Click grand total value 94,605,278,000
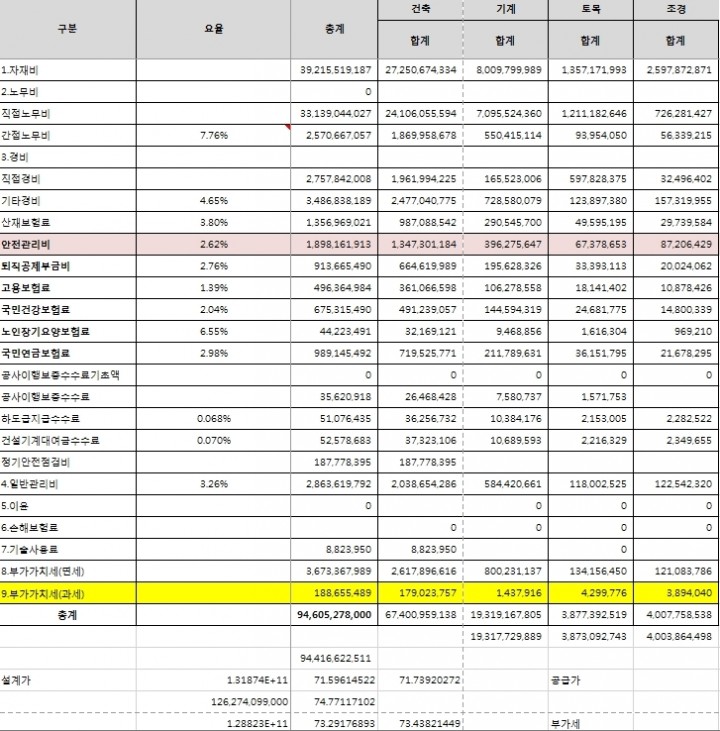 pos(335,615)
